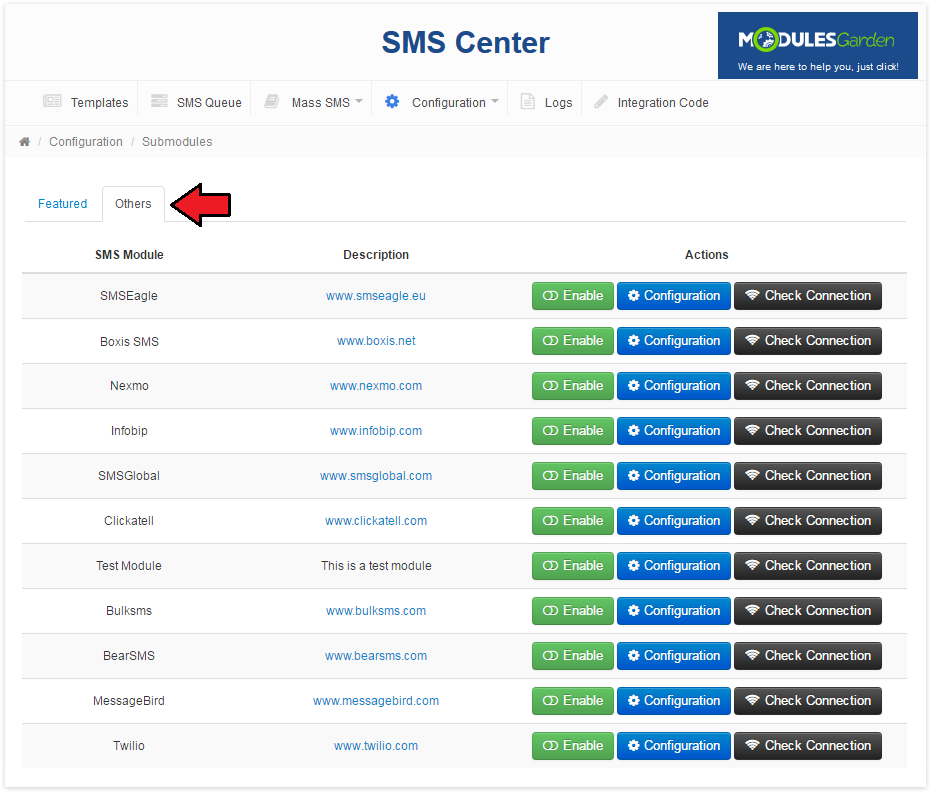Expand the Configuration menu dropdown arrow
930x799 pixels.
[495, 101]
